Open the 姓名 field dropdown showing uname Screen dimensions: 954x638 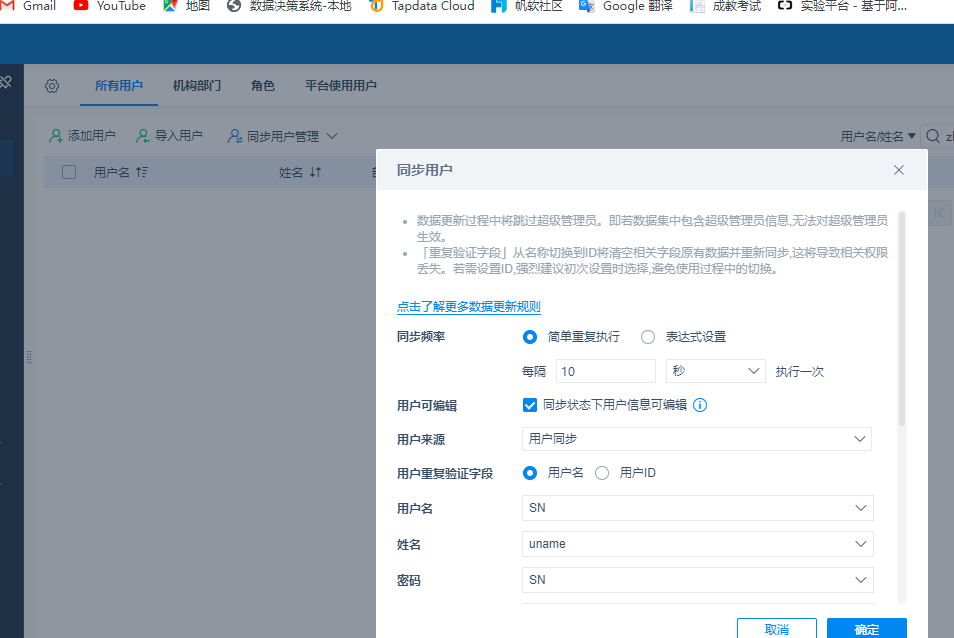tap(697, 544)
